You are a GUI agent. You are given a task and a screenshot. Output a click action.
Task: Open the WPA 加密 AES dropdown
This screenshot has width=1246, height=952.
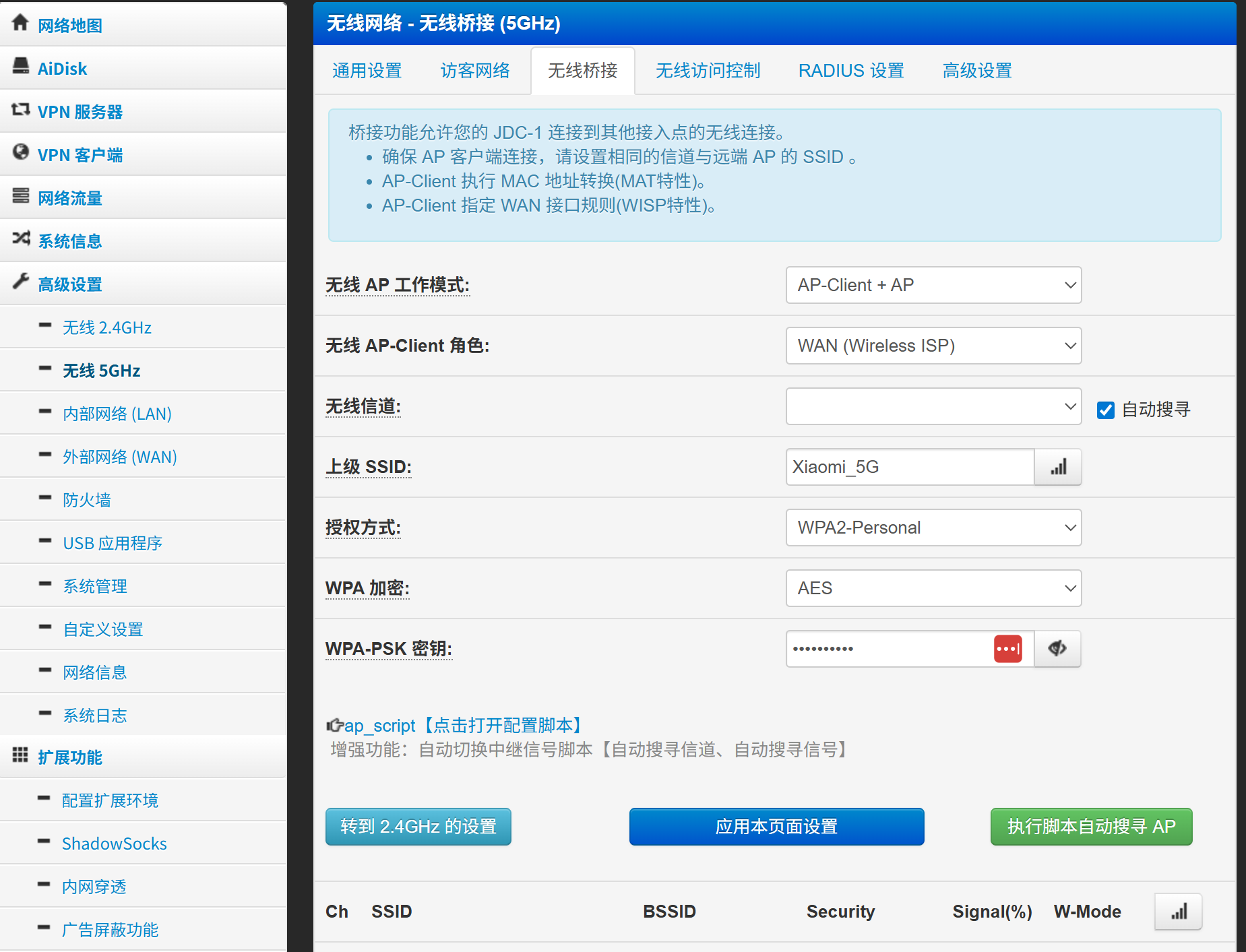(x=933, y=588)
